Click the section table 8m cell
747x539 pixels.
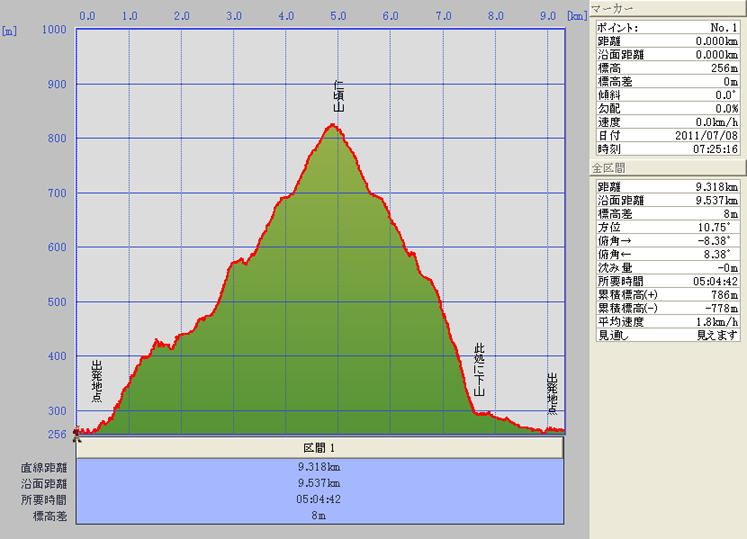tap(319, 515)
